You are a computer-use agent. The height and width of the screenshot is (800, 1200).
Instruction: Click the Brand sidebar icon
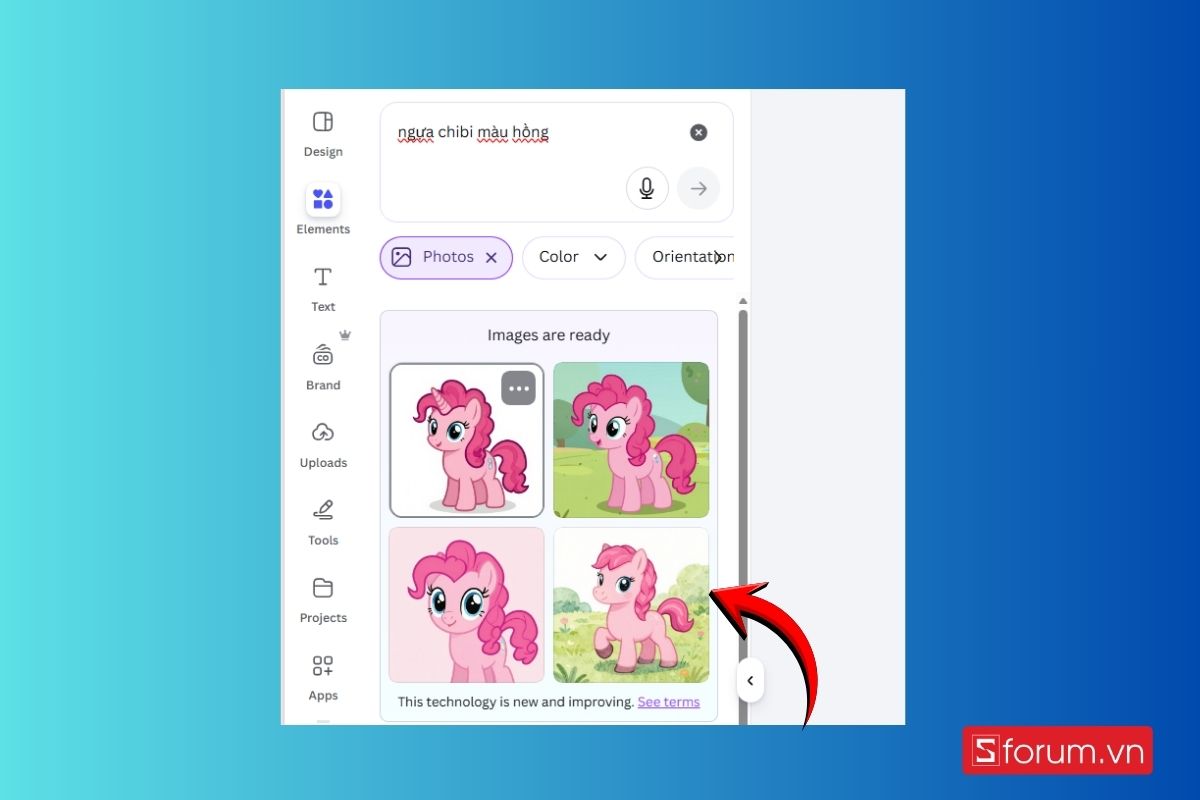[x=322, y=365]
